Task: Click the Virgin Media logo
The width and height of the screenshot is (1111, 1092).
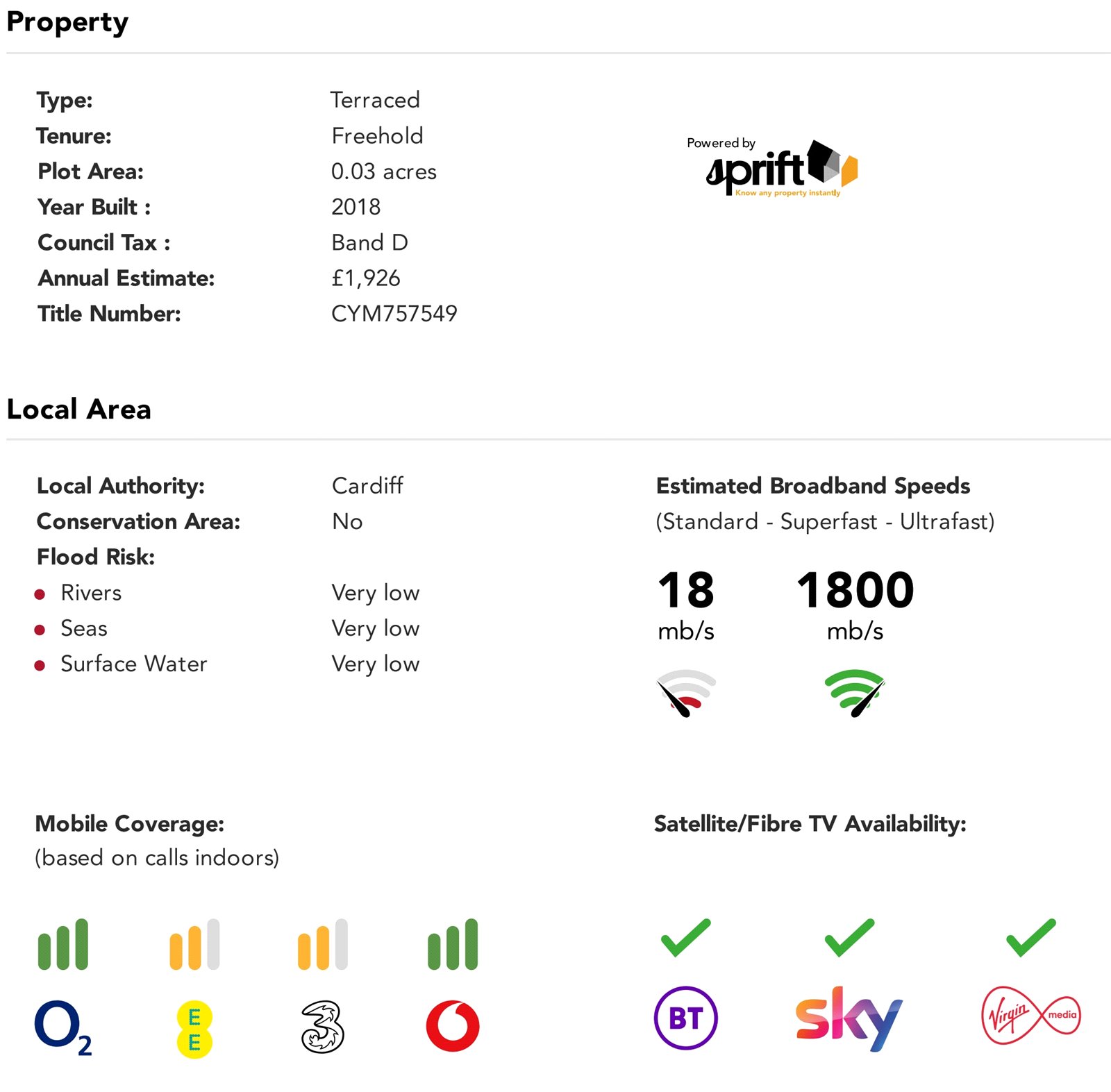Action: coord(1031,1015)
